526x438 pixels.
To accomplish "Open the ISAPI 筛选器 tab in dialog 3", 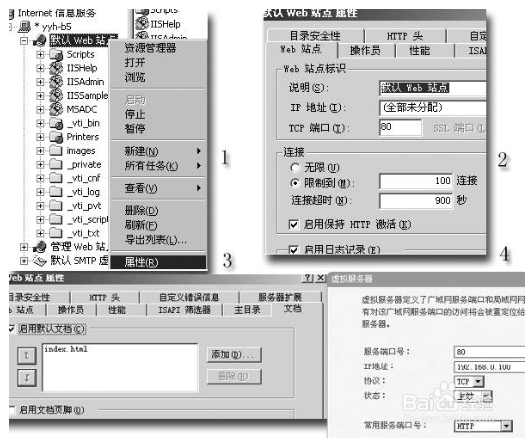I will 185,310.
